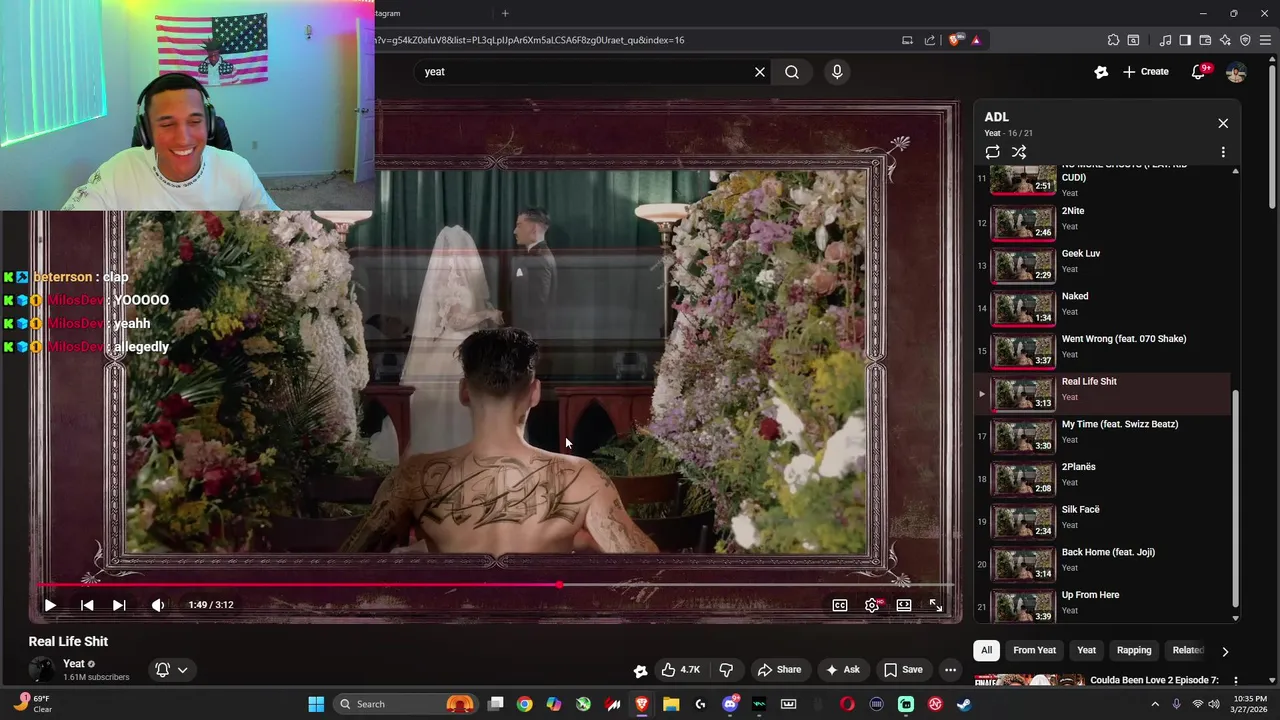Select 'Silk Facë' thumbnail
Screen dimensions: 1280x720
click(x=1023, y=521)
